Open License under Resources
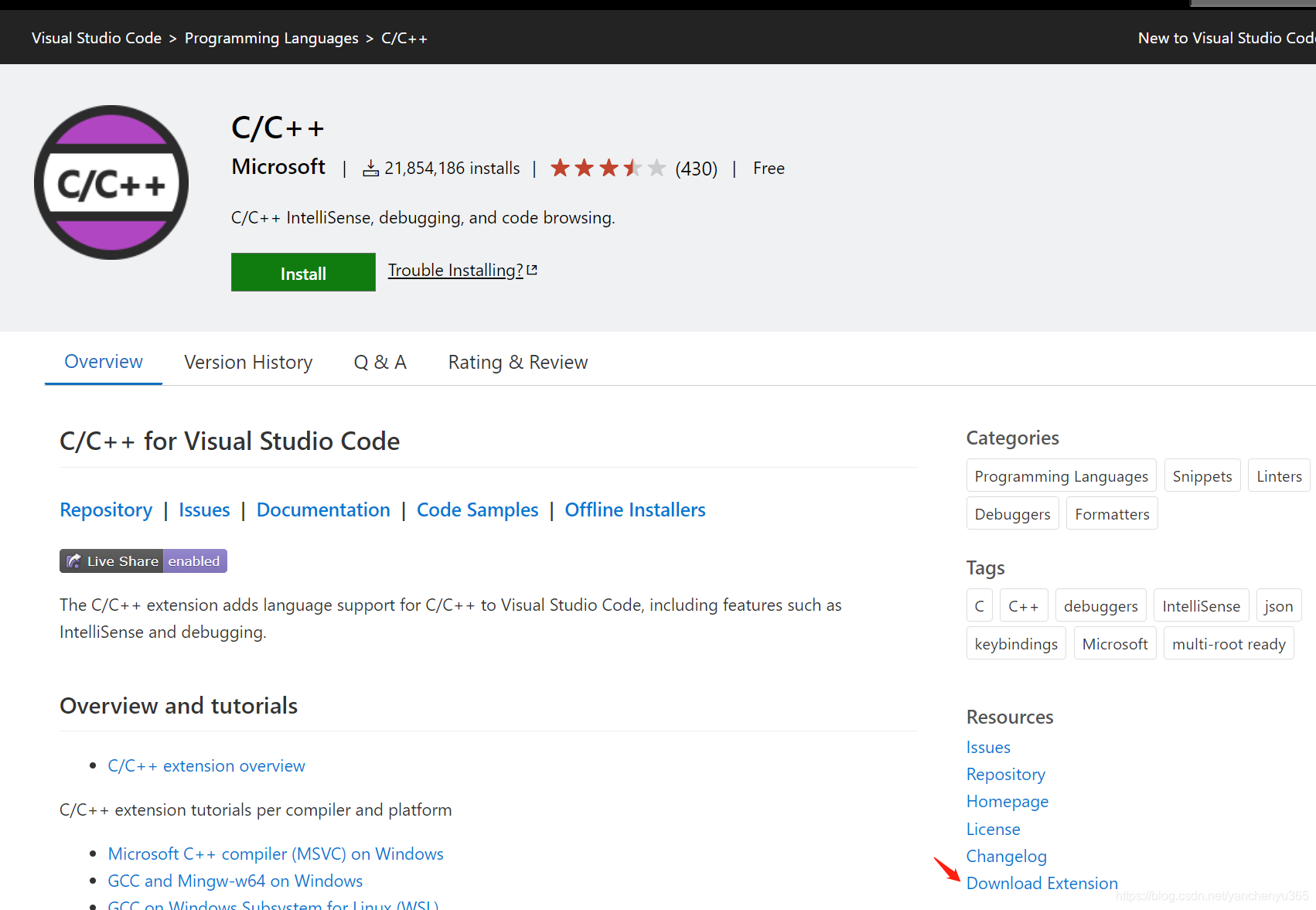 [993, 829]
